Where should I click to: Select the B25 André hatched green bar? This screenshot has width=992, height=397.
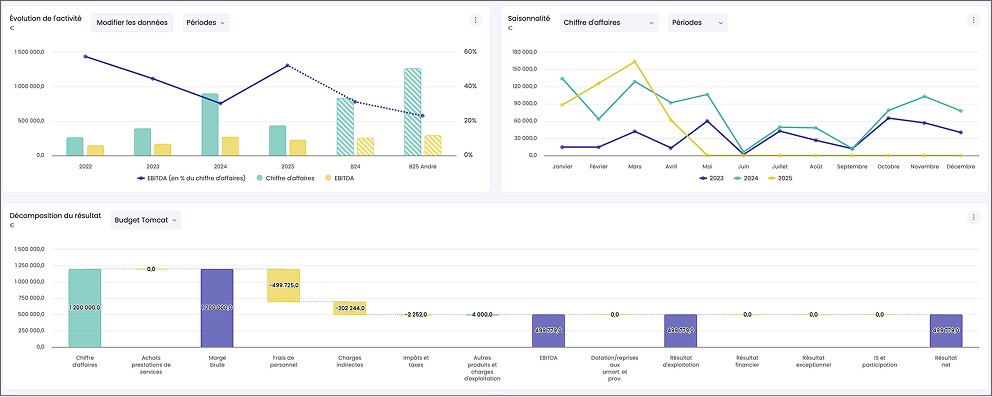[x=412, y=112]
